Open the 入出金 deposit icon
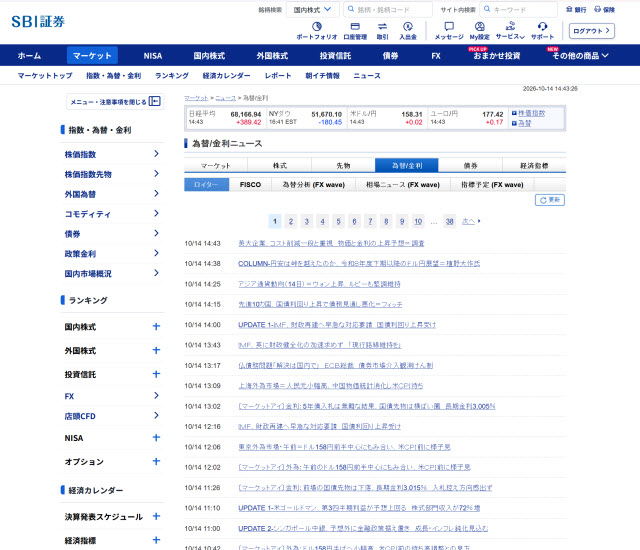This screenshot has height=550, width=640. pyautogui.click(x=408, y=31)
